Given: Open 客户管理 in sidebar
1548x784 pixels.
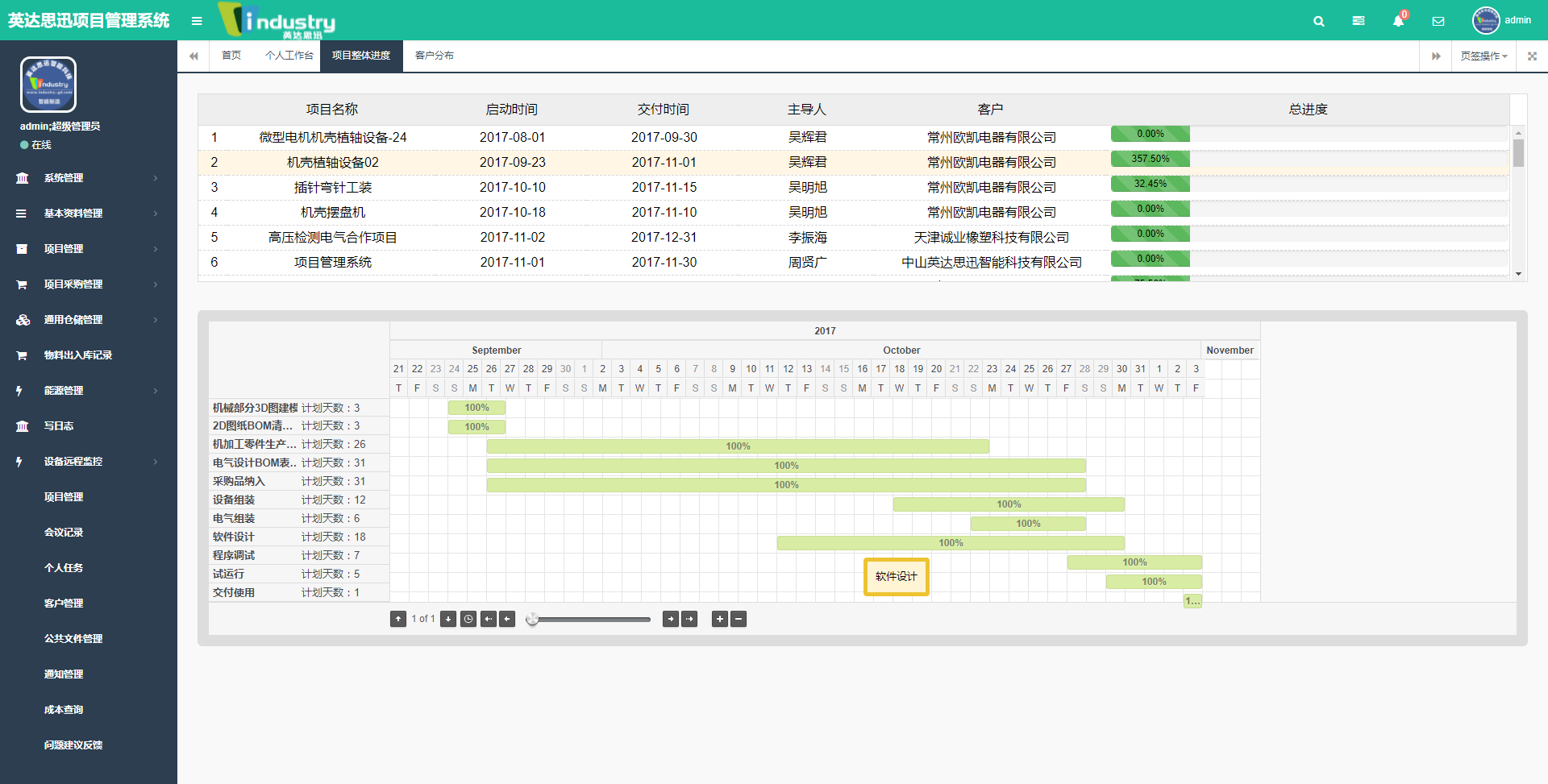Looking at the screenshot, I should tap(89, 604).
